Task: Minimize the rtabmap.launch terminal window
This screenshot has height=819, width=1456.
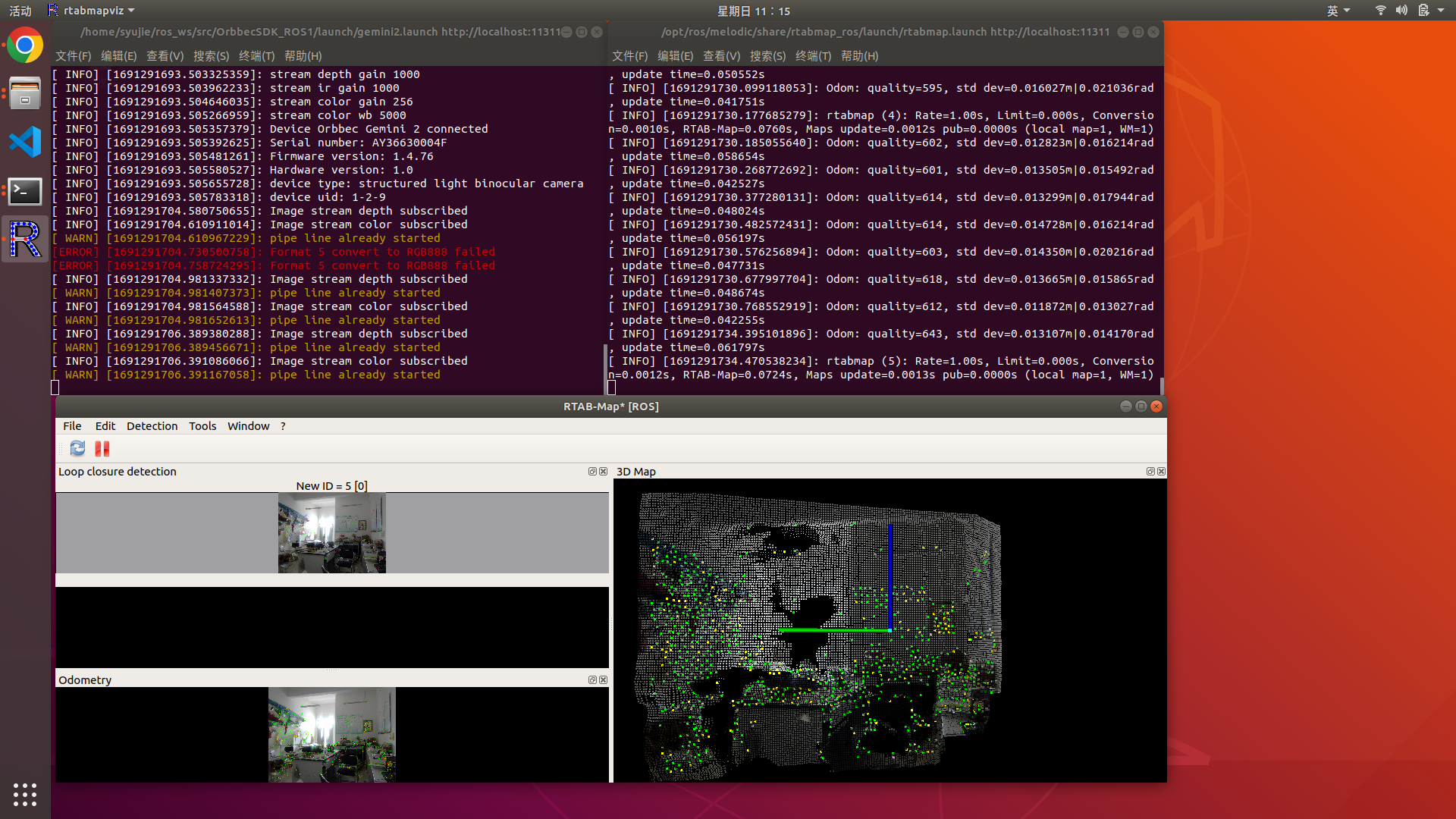Action: tap(1123, 32)
